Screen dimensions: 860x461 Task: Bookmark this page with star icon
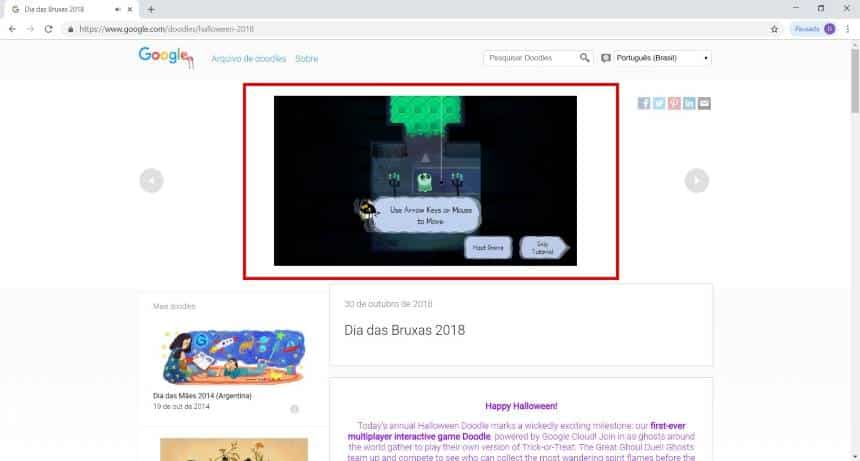774,29
